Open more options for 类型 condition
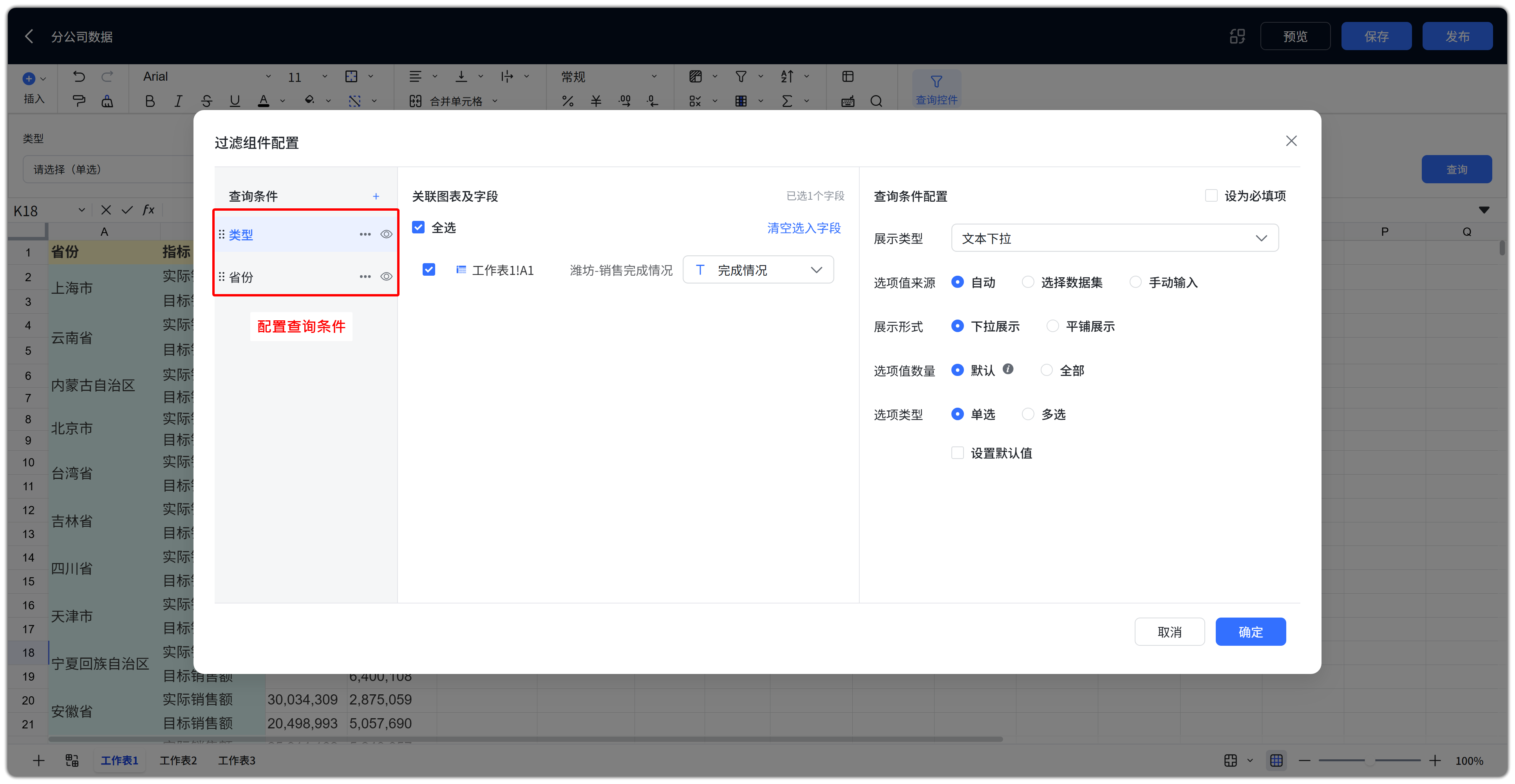The image size is (1515, 784). (365, 234)
